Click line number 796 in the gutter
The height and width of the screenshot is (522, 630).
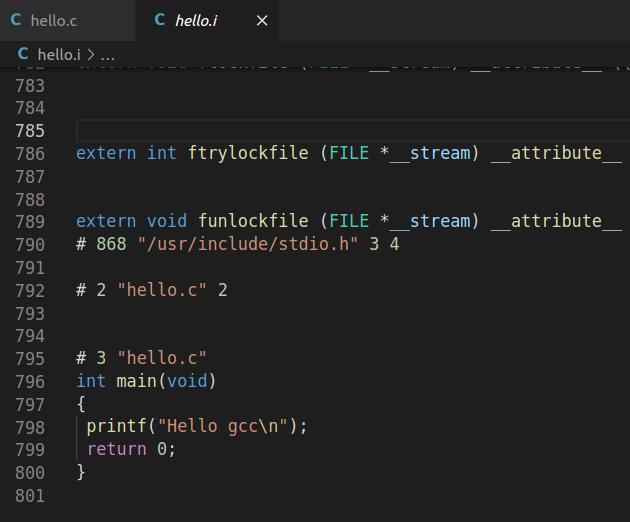pos(30,381)
